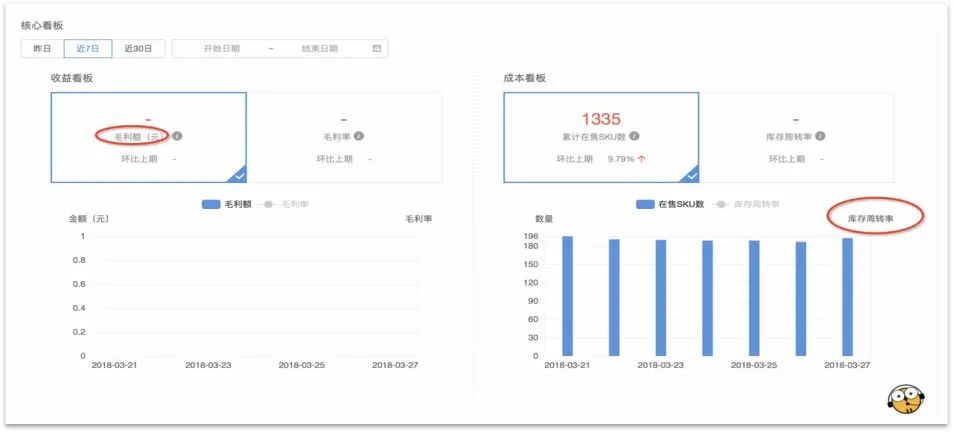This screenshot has height=432, width=953.
Task: Click the 金额（元）axis label
Action: pyautogui.click(x=89, y=219)
